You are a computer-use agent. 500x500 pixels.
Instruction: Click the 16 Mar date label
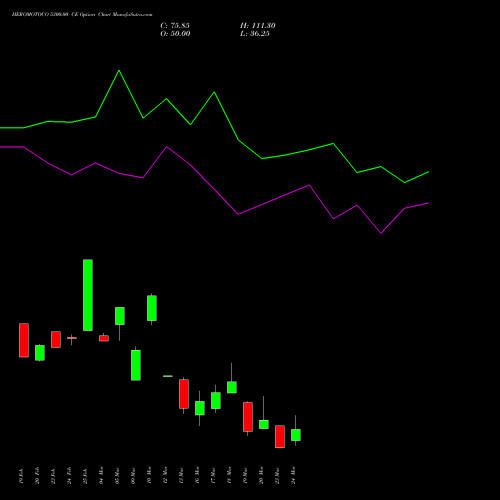coord(197,475)
